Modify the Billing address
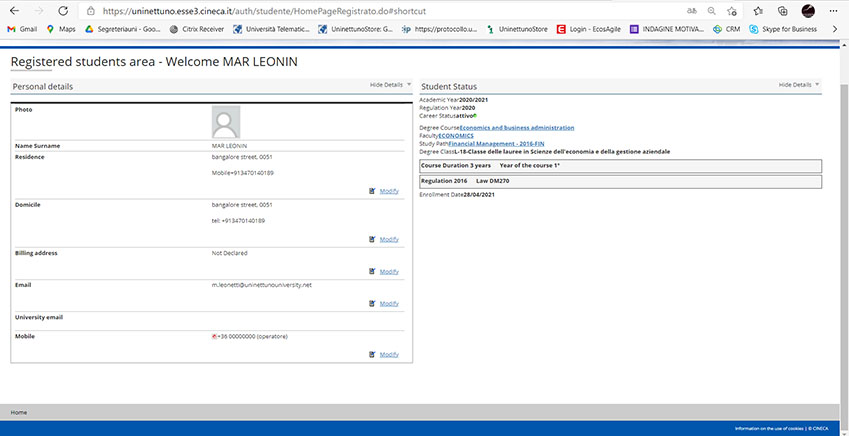 389,272
